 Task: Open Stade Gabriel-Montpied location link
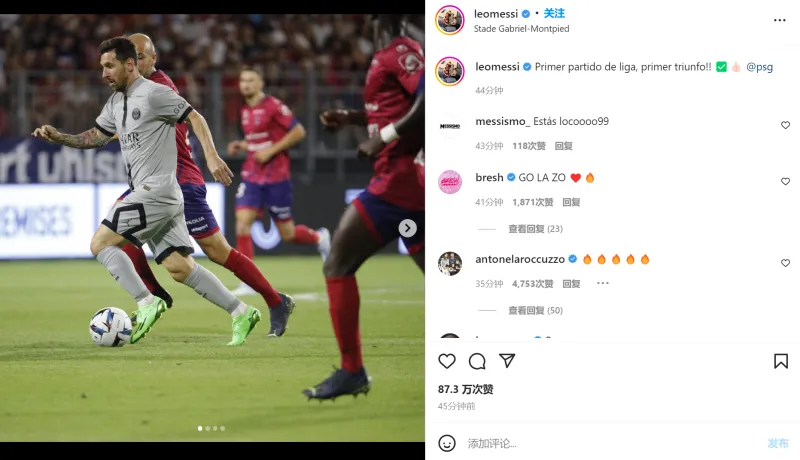521,29
